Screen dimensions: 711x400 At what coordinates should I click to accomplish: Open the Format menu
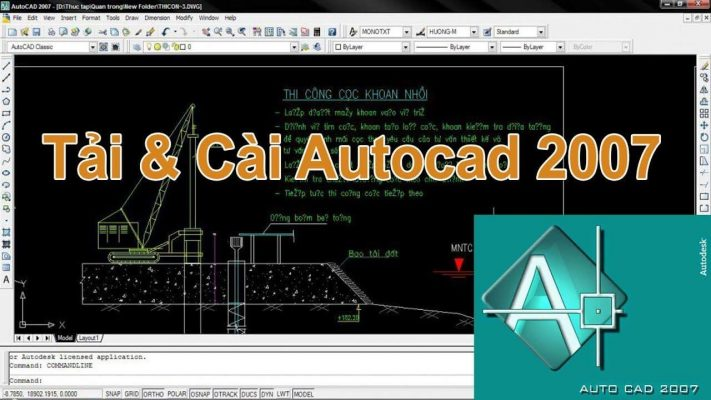point(91,18)
